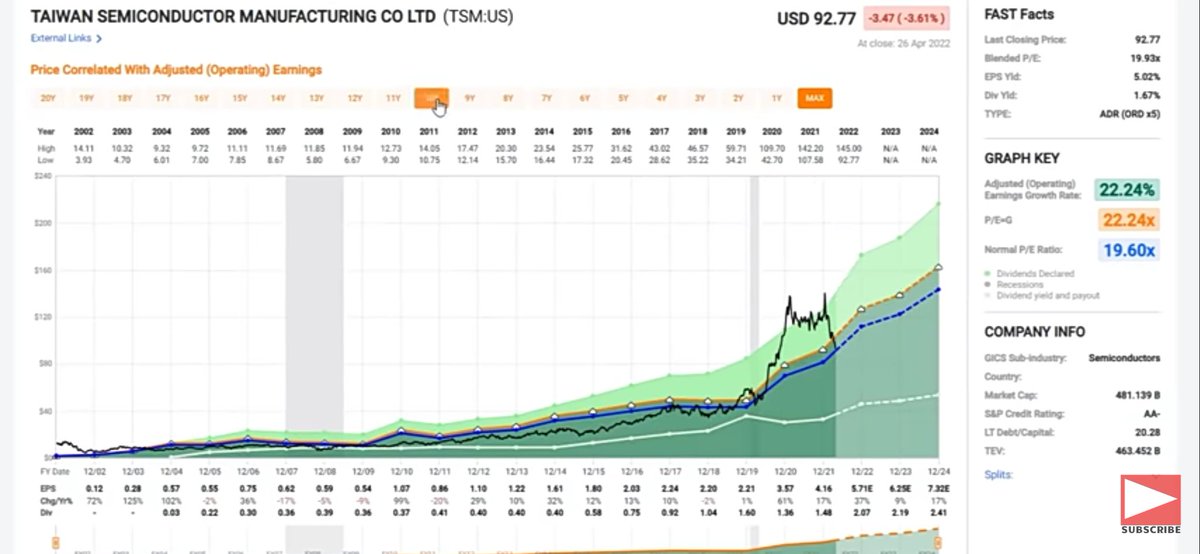Select the MAX time range button
Image resolution: width=1200 pixels, height=554 pixels.
[x=815, y=98]
